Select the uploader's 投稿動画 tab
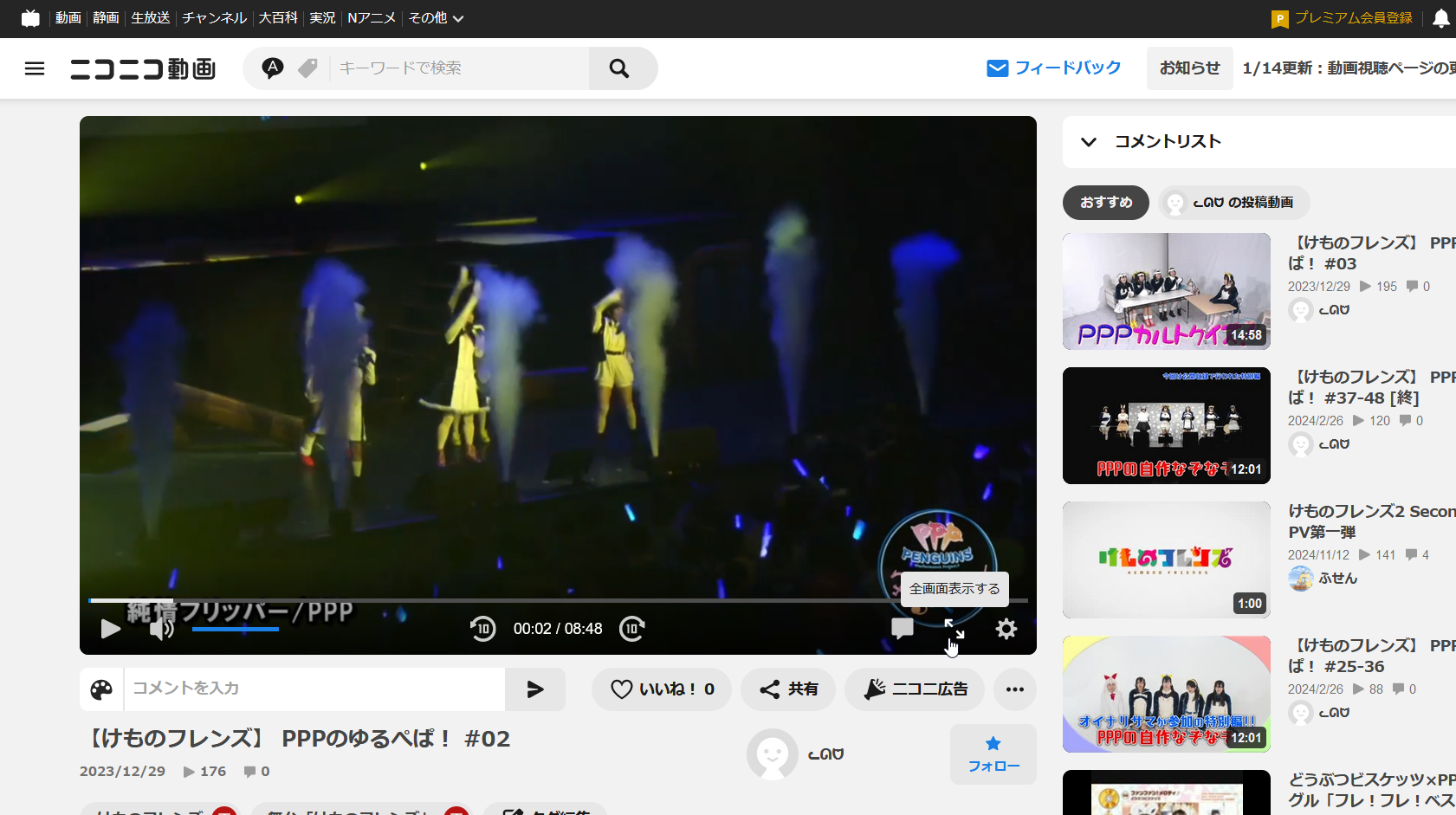The width and height of the screenshot is (1456, 815). click(x=1233, y=203)
